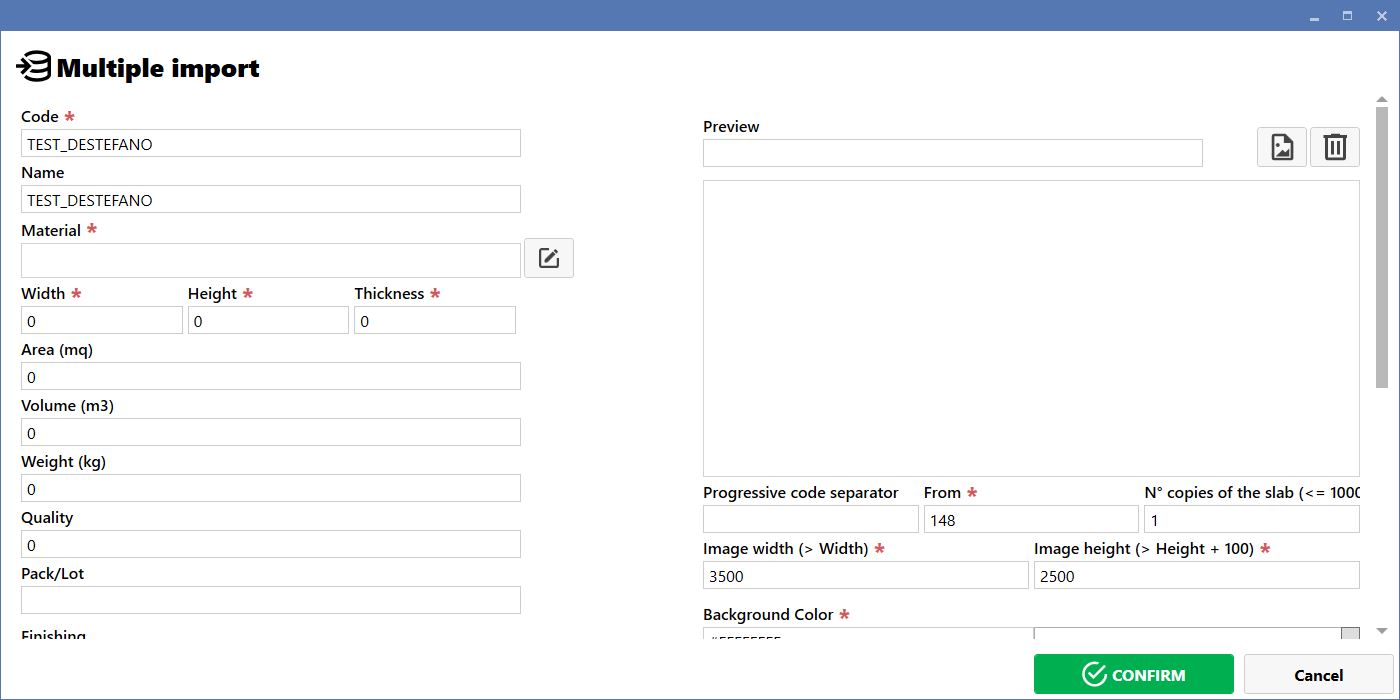Focus the Width input field
The height and width of the screenshot is (700, 1400).
point(102,320)
